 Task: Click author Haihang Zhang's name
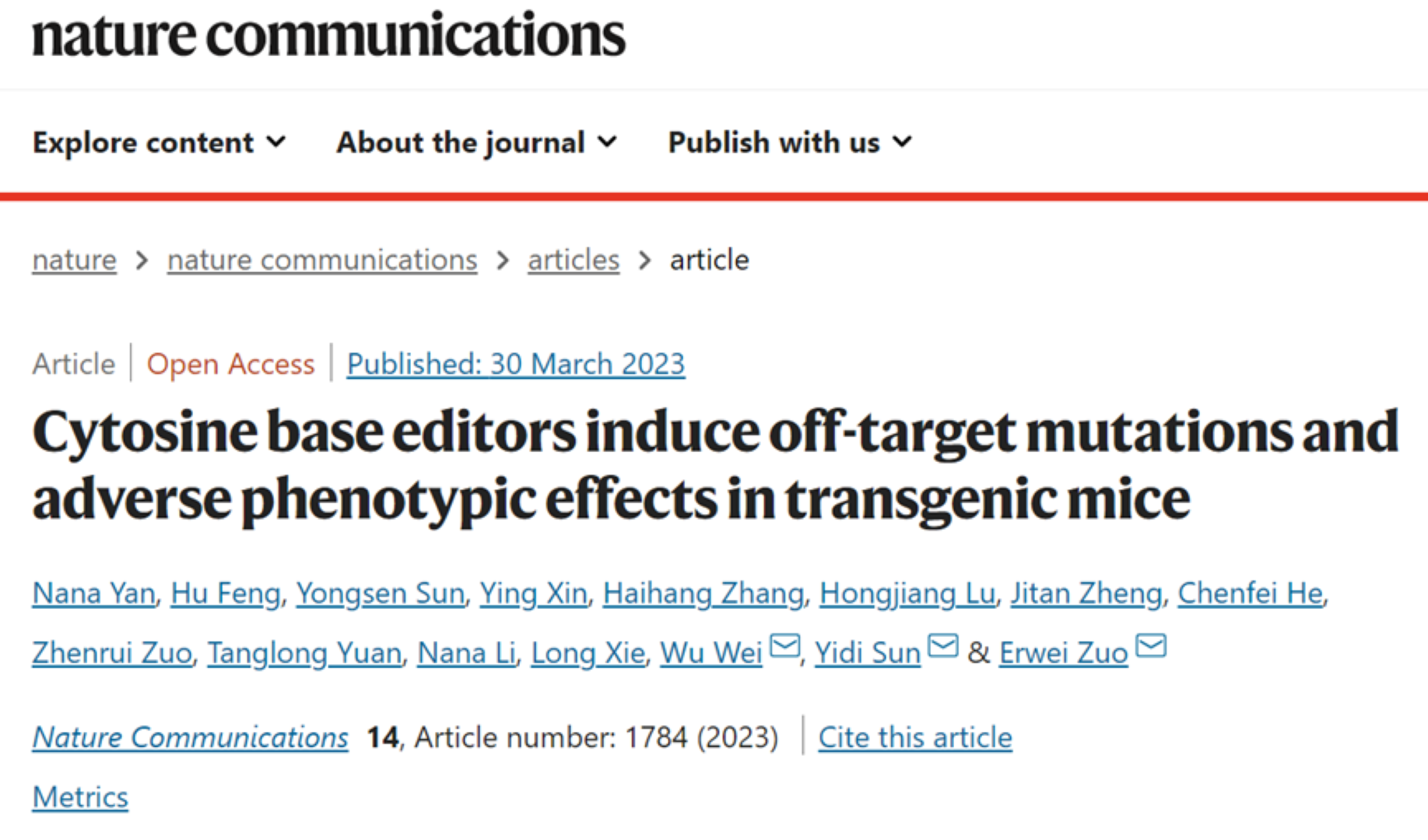(x=703, y=593)
